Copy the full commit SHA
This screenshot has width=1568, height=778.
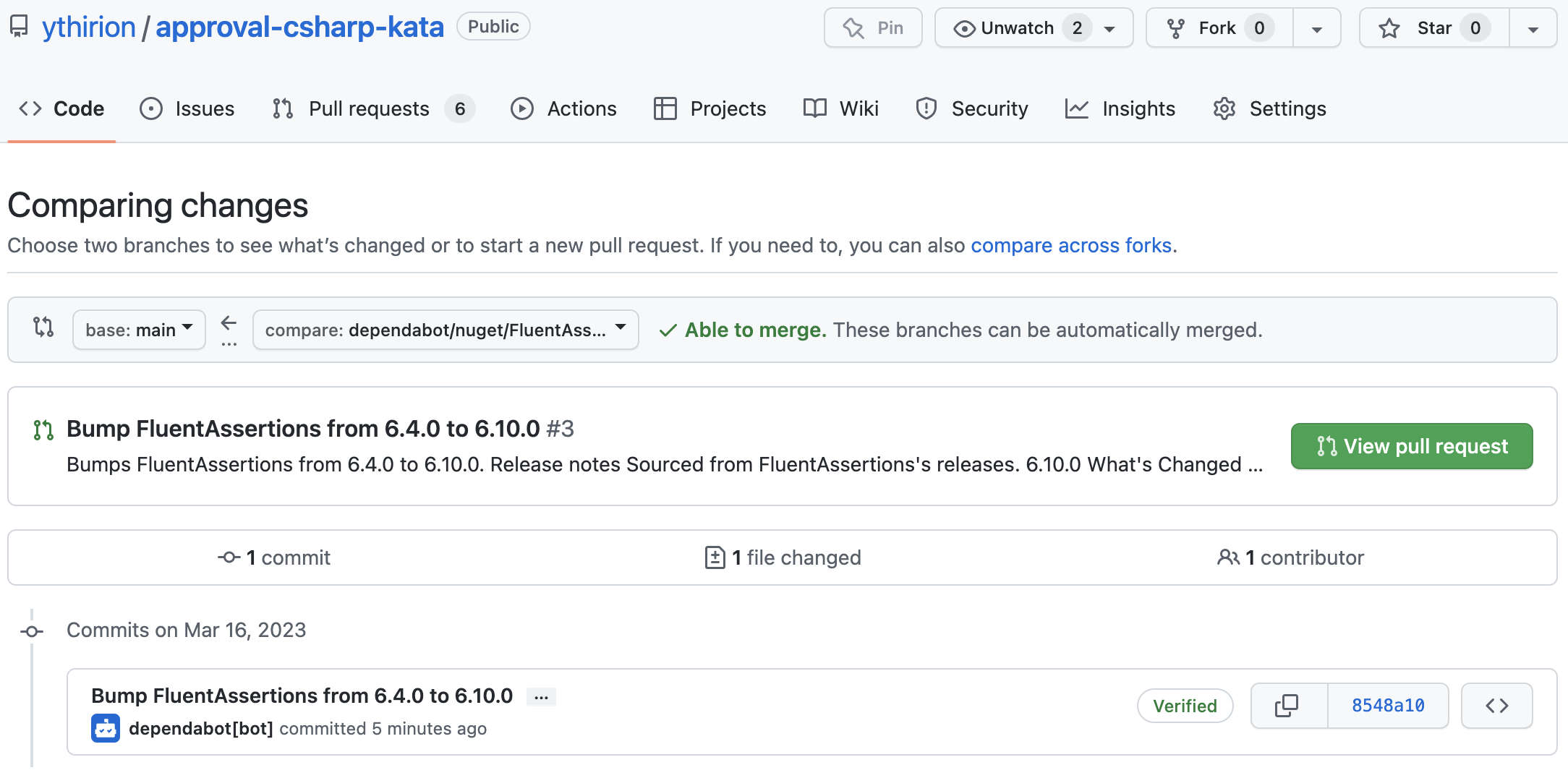[x=1288, y=706]
